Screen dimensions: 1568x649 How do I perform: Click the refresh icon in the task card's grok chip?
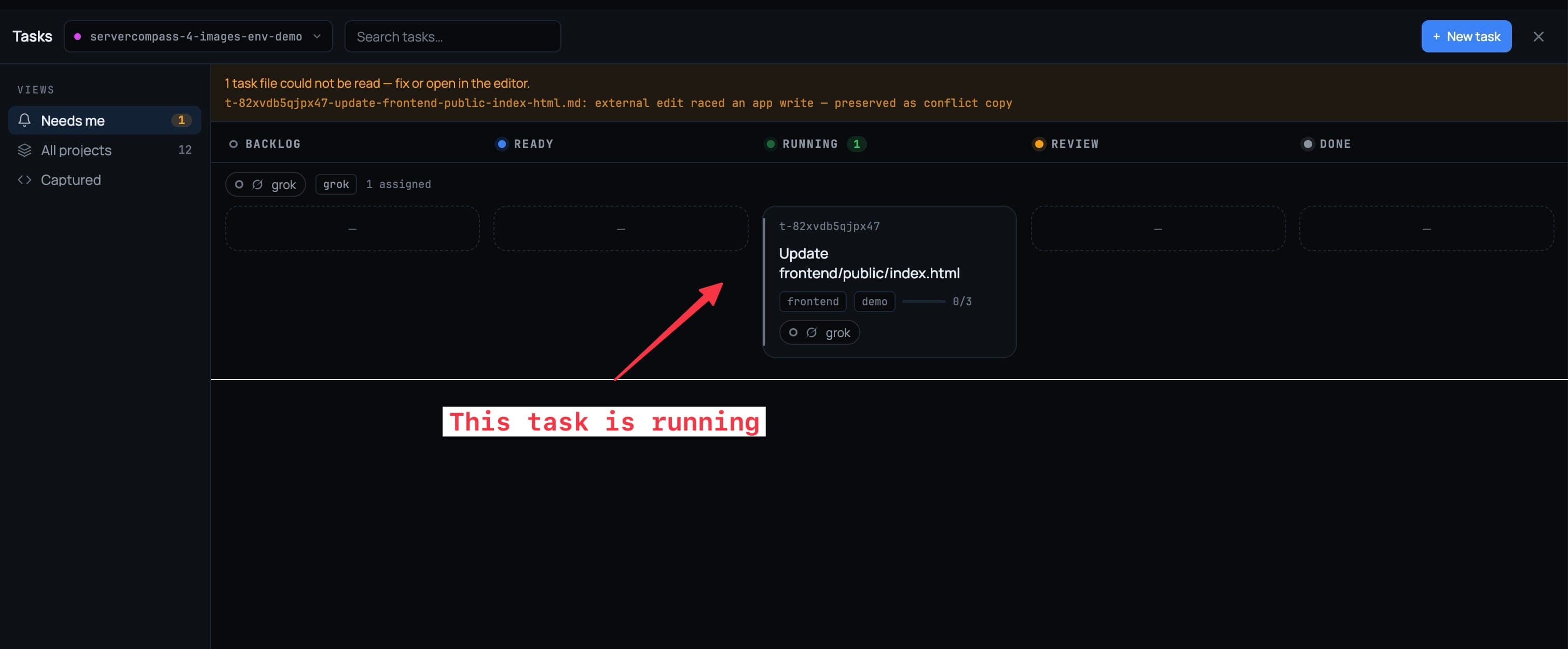811,332
